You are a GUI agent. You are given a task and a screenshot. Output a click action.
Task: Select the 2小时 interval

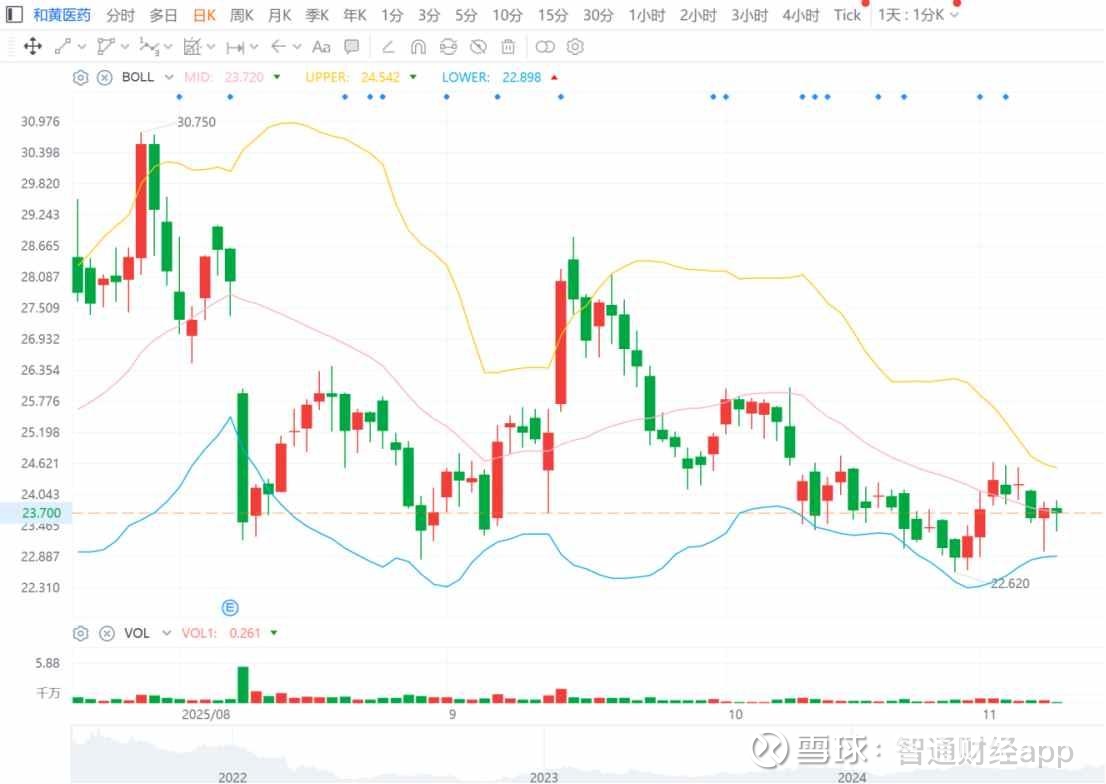coord(698,15)
